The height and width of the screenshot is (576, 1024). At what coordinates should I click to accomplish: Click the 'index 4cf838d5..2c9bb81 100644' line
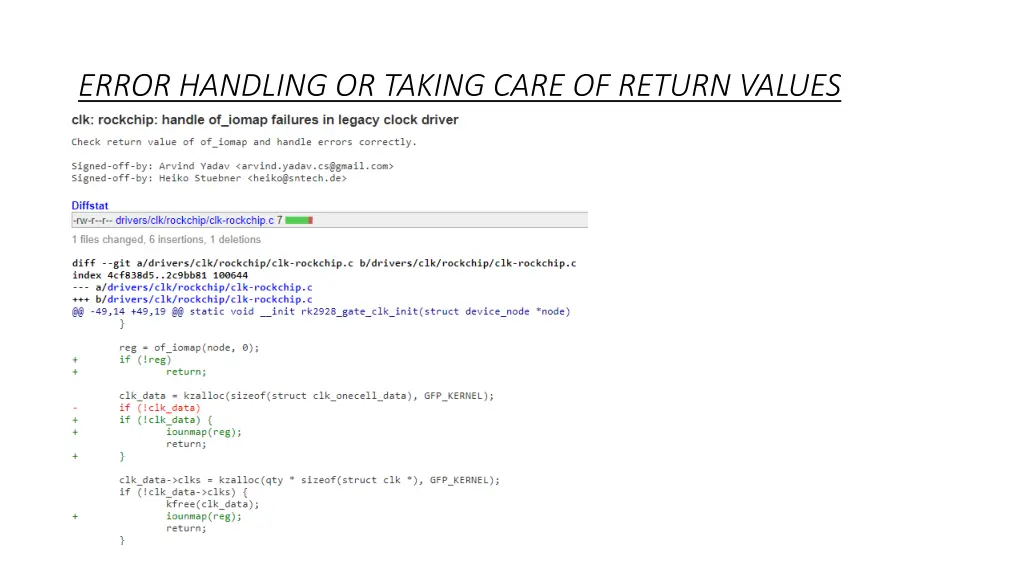[x=160, y=276]
